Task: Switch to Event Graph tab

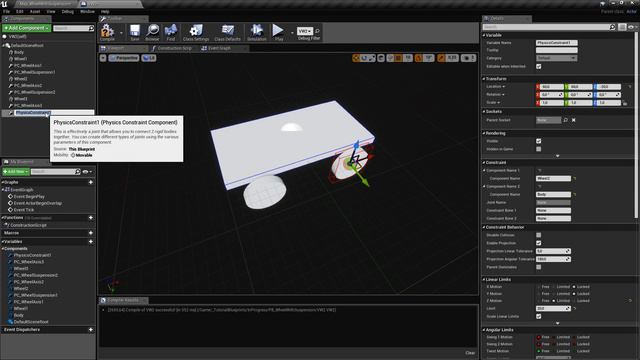Action: pos(219,48)
